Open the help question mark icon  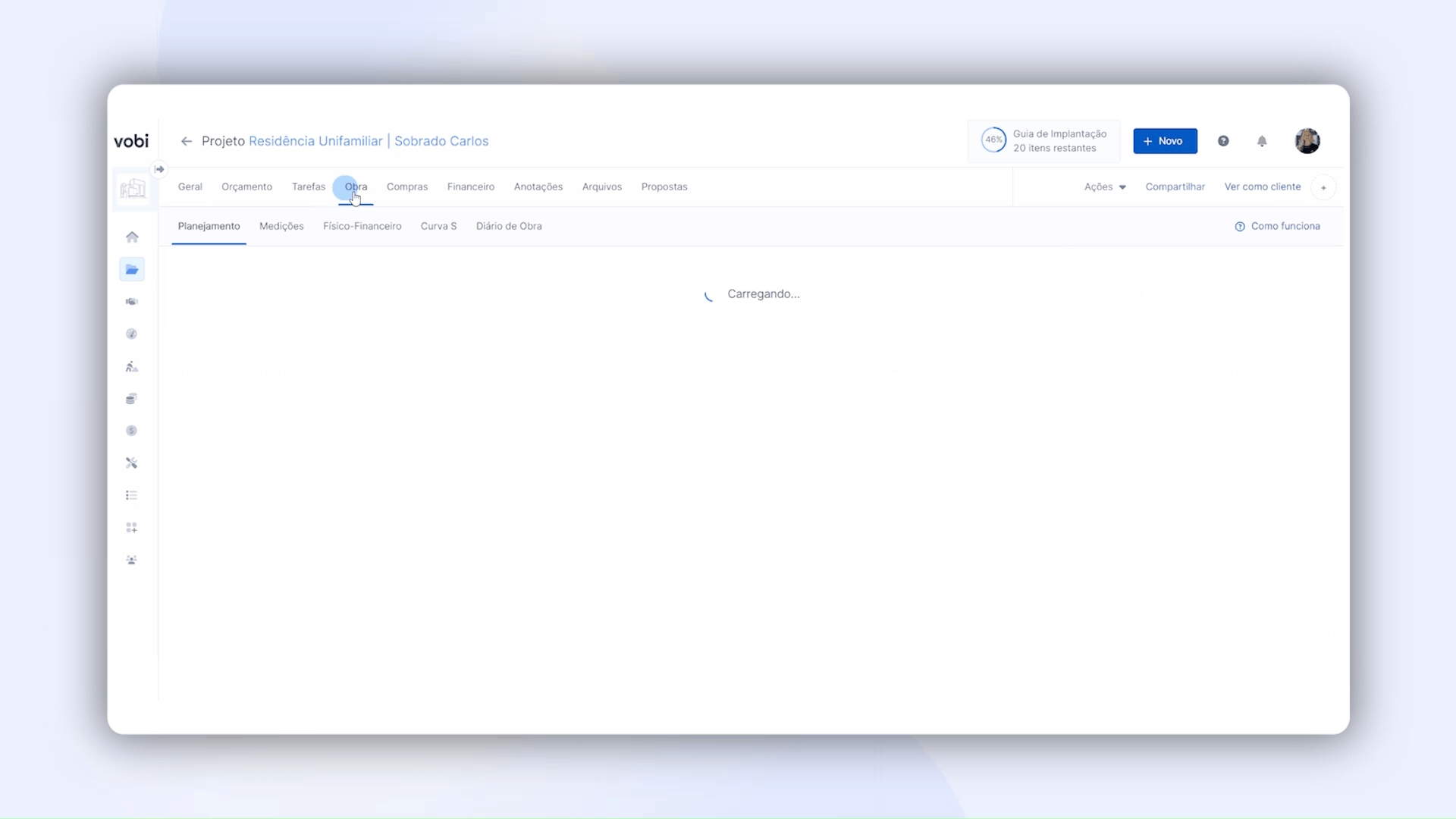(x=1223, y=141)
